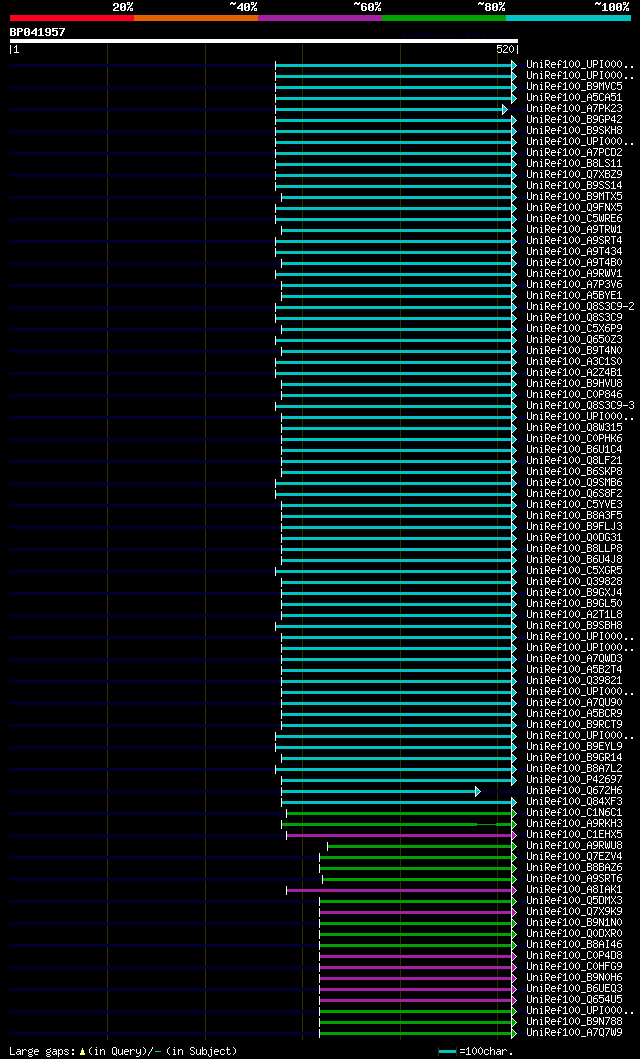Select the purple alignment bar of A8IAK1
This screenshot has width=640, height=1059.
tap(402, 890)
